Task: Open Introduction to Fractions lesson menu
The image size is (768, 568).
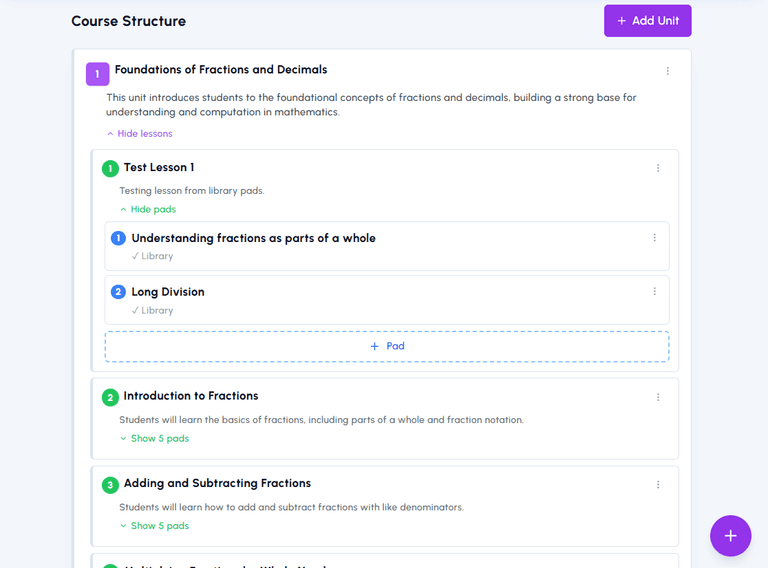Action: pos(658,397)
